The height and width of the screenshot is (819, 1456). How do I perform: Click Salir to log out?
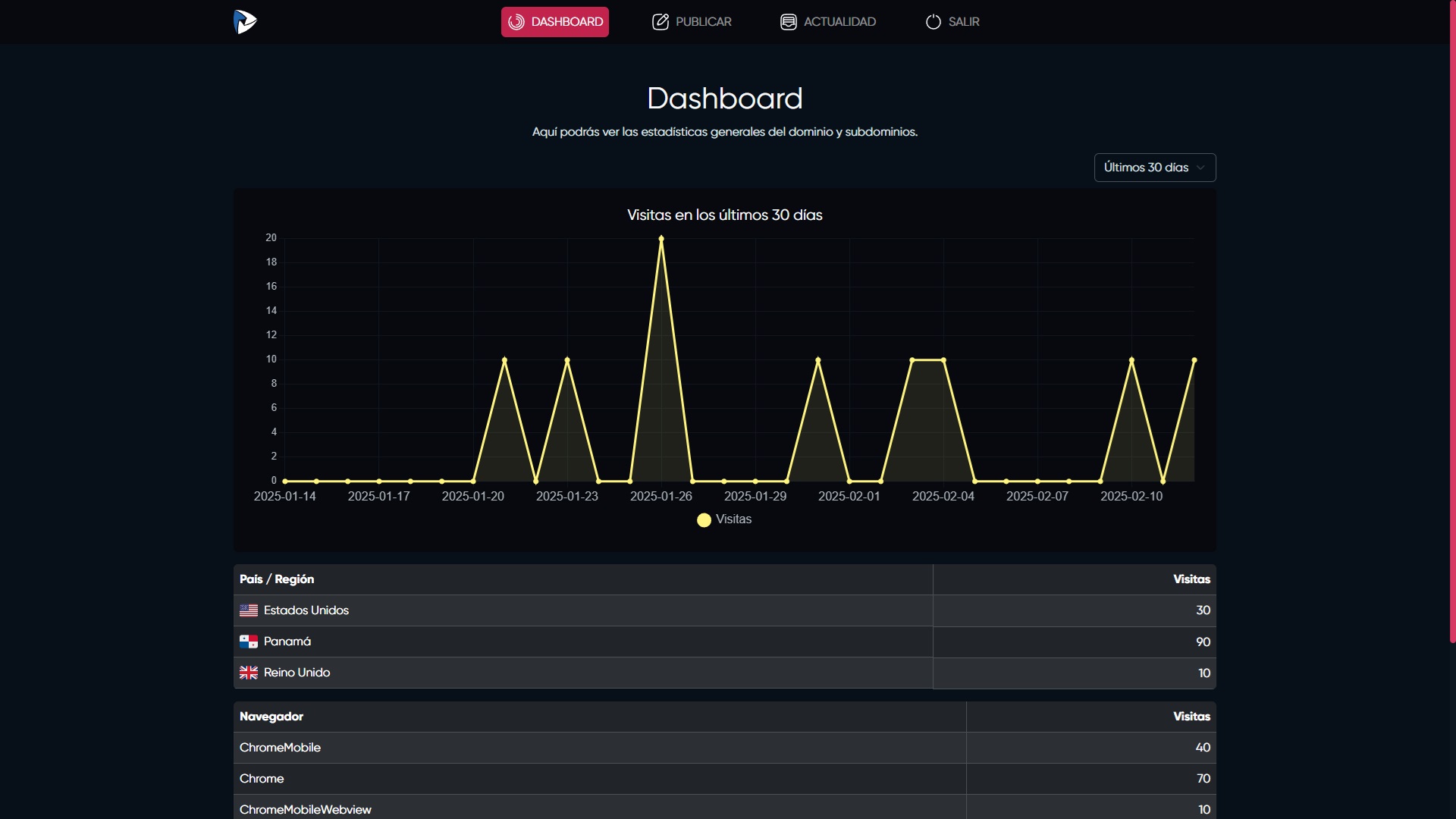click(952, 22)
